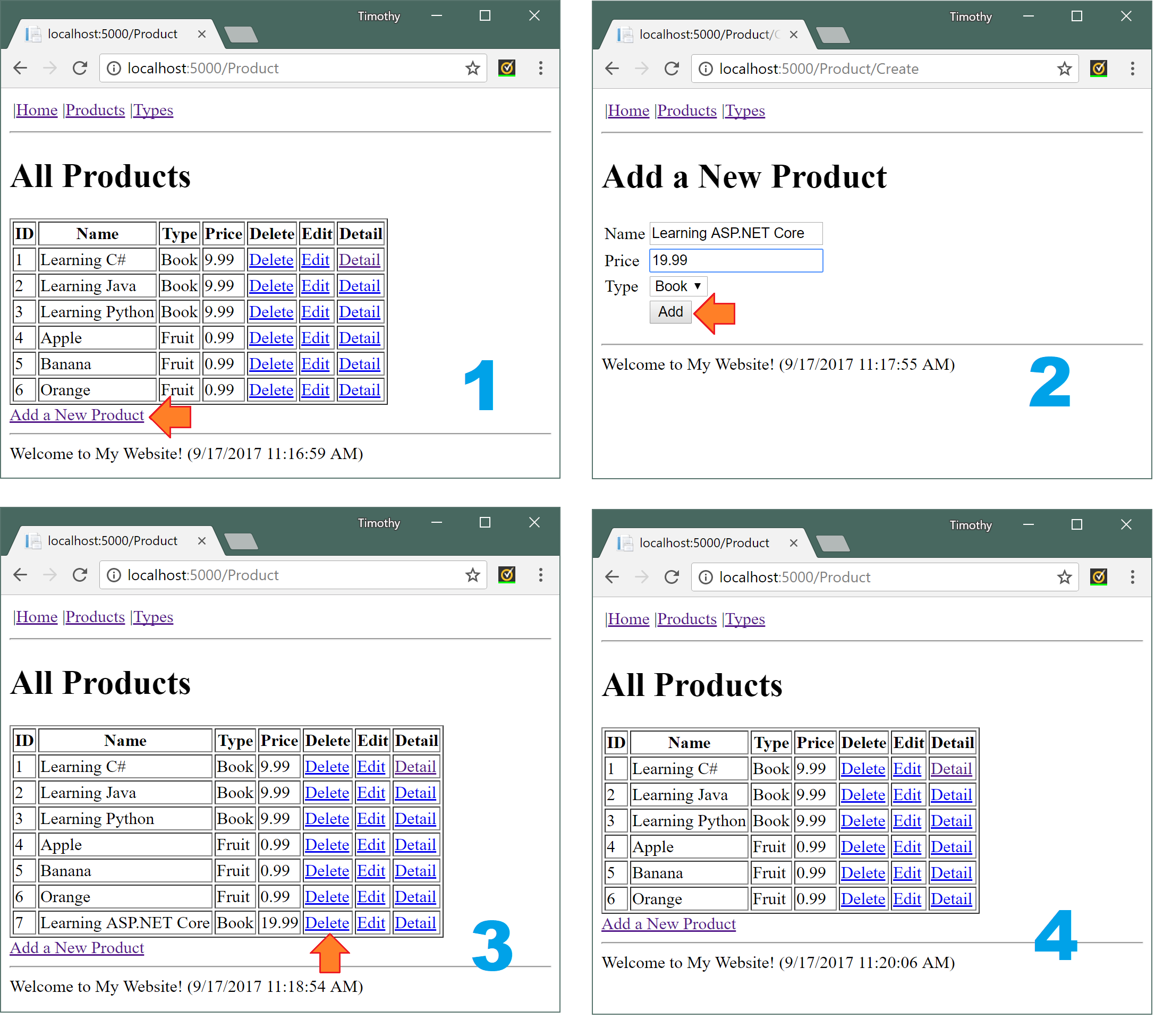
Task: Click forward arrow in the Product/Create window
Action: coord(642,69)
